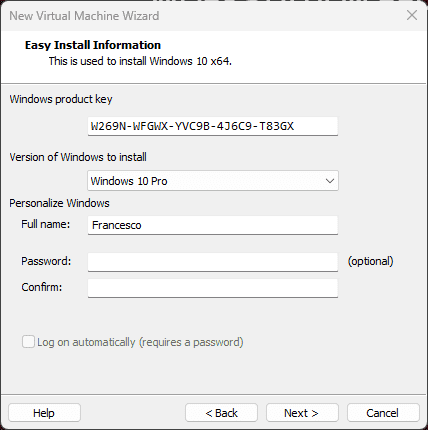Image resolution: width=428 pixels, height=430 pixels.
Task: Click 'Version of Windows to install' label
Action: tap(78, 157)
